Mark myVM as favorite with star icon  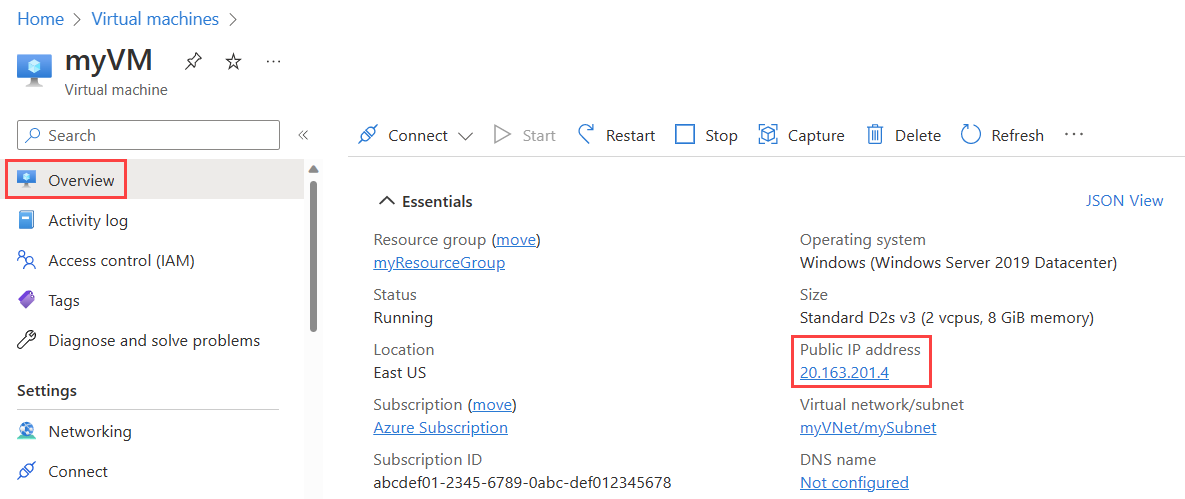point(234,62)
